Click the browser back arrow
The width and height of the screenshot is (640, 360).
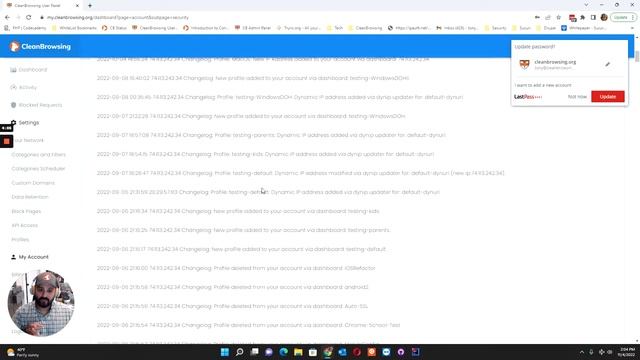[7, 18]
